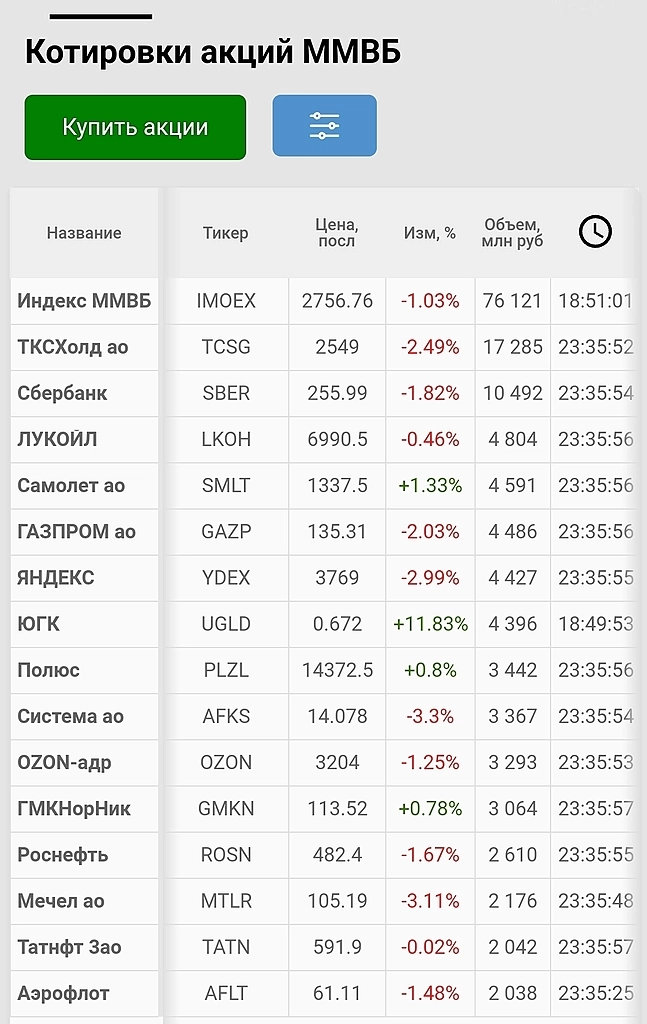This screenshot has height=1024, width=647.
Task: Click the ЯНДЕКС stock name
Action: point(56,577)
